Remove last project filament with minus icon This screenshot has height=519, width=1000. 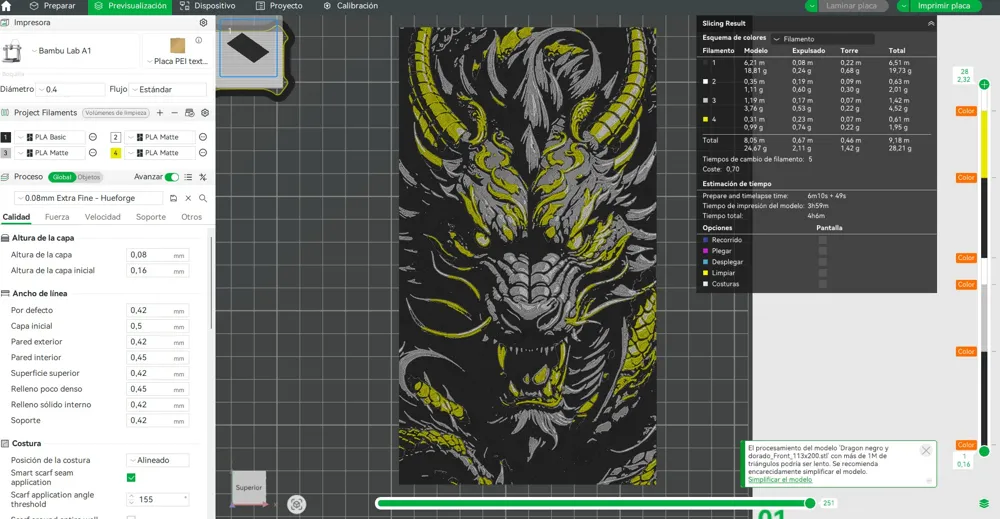(x=174, y=113)
